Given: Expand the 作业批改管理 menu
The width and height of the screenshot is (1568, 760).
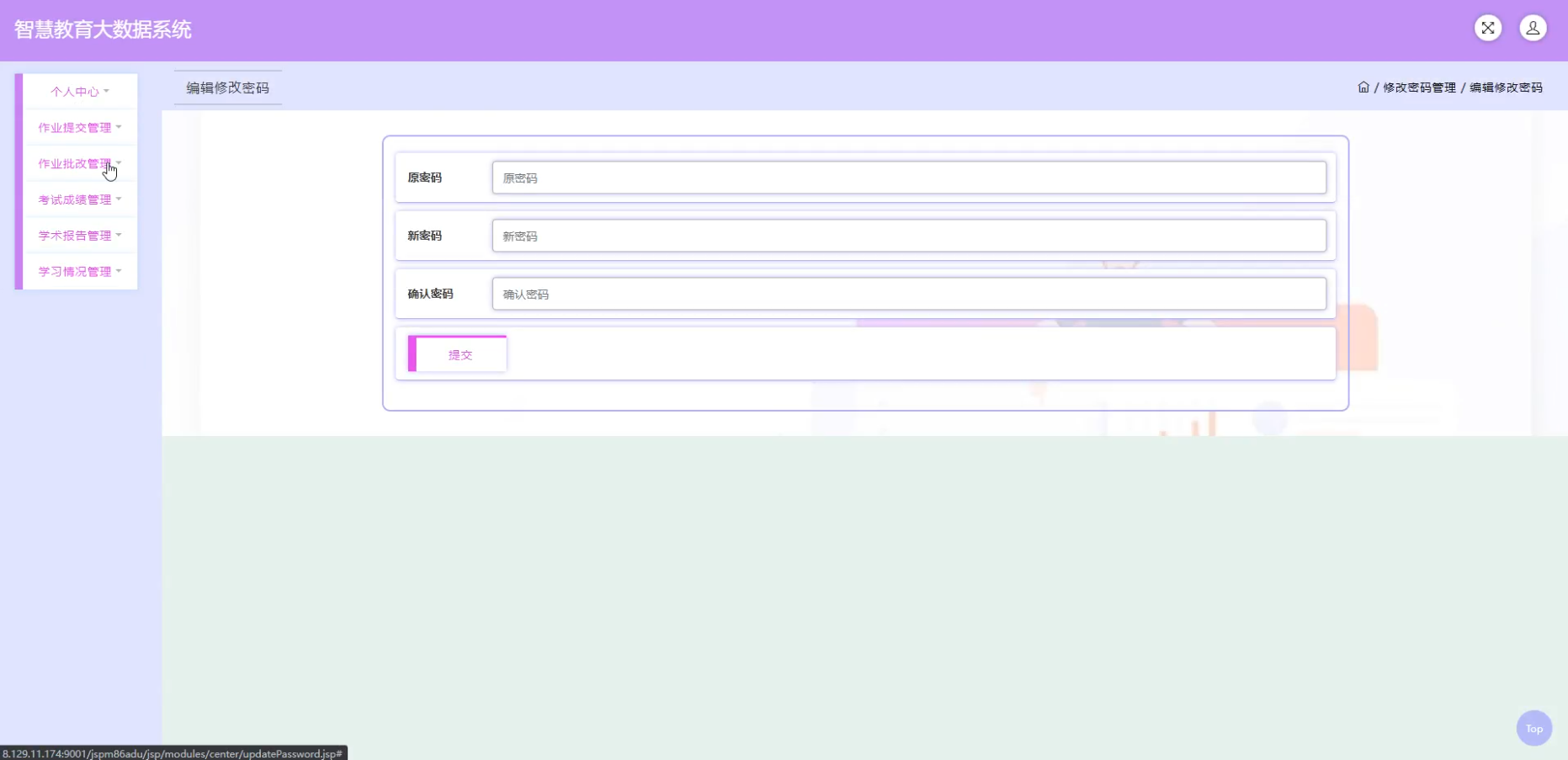Looking at the screenshot, I should (80, 163).
